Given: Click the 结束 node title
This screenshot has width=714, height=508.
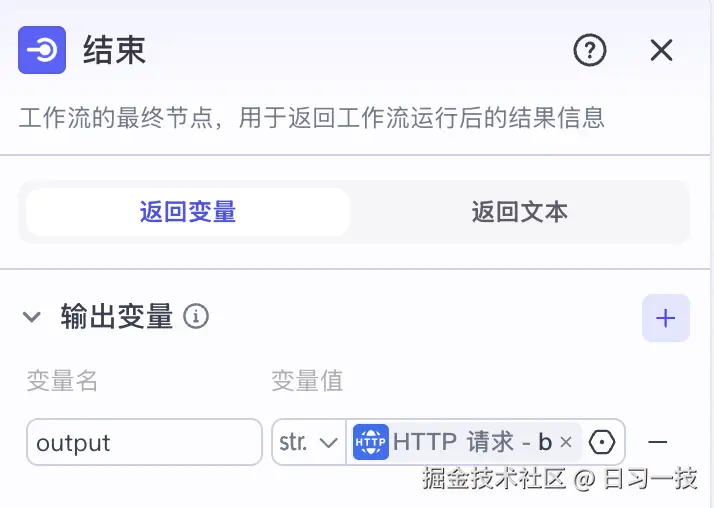Looking at the screenshot, I should [x=114, y=50].
